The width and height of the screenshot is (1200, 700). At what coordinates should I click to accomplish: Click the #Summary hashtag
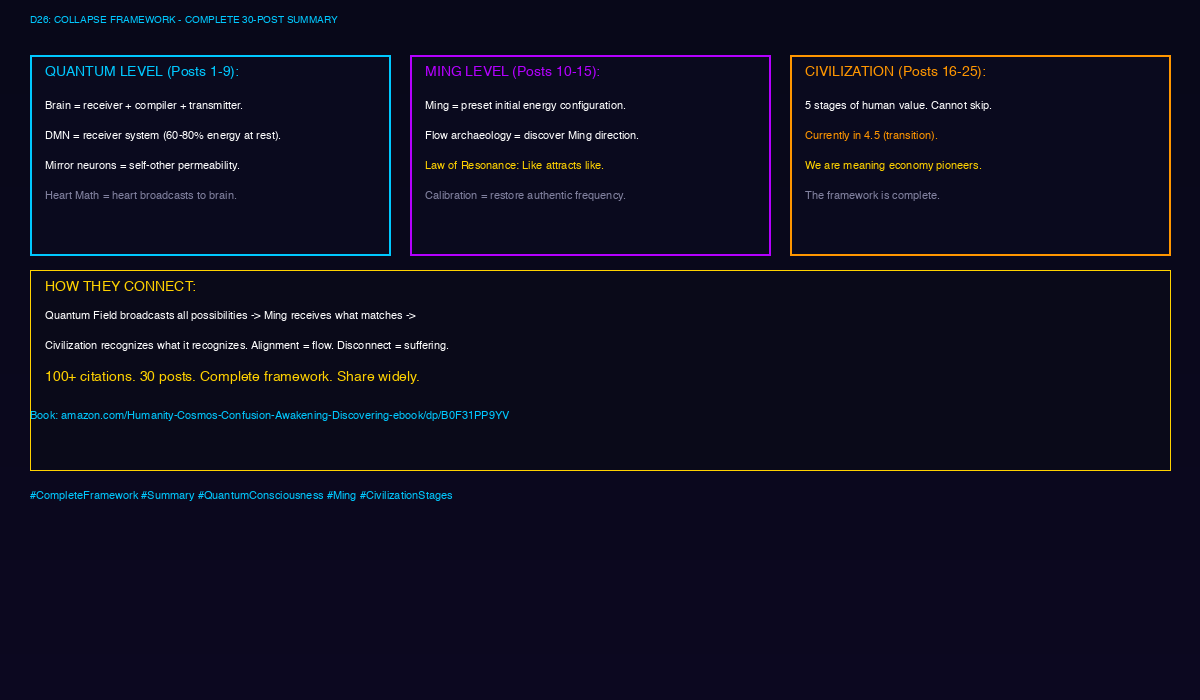168,495
